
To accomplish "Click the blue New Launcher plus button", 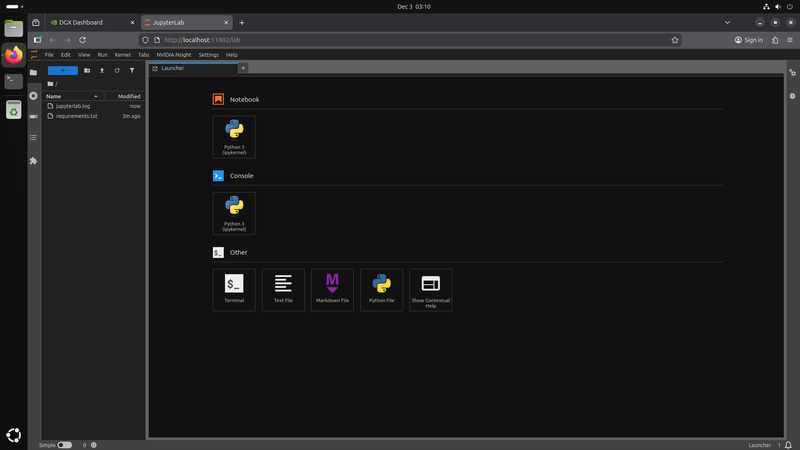I will click(x=63, y=70).
